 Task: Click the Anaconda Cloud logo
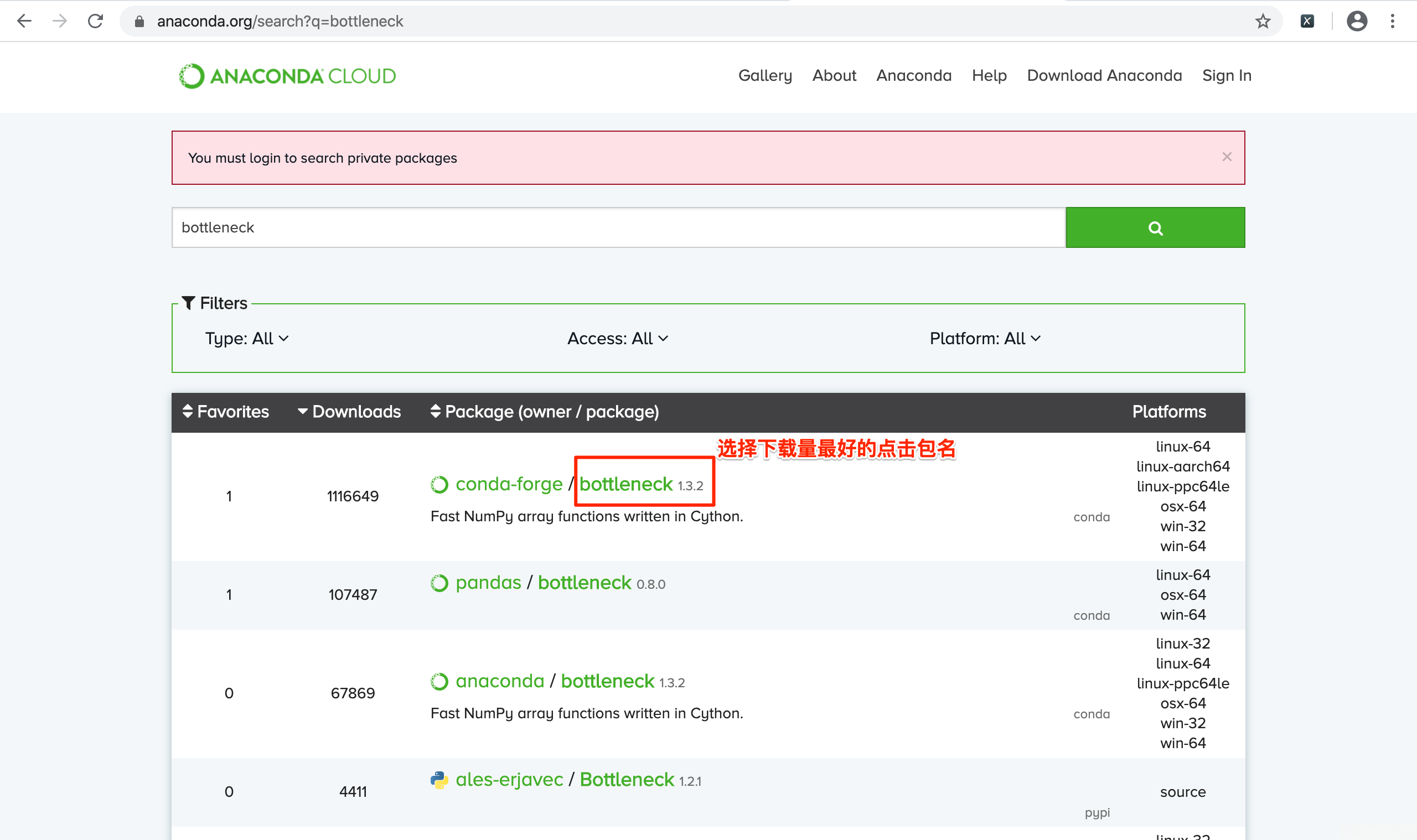(288, 76)
